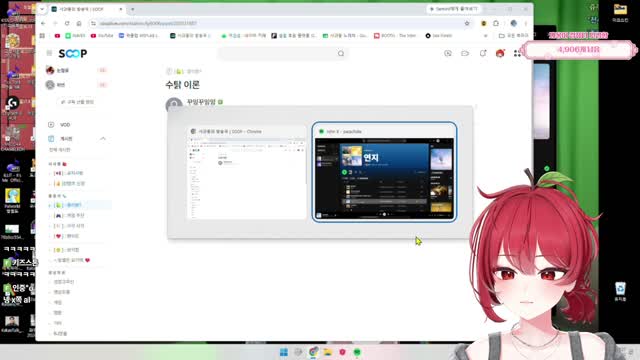
Task: Open the hamburger menu beside SOOP logo
Action: coord(49,53)
